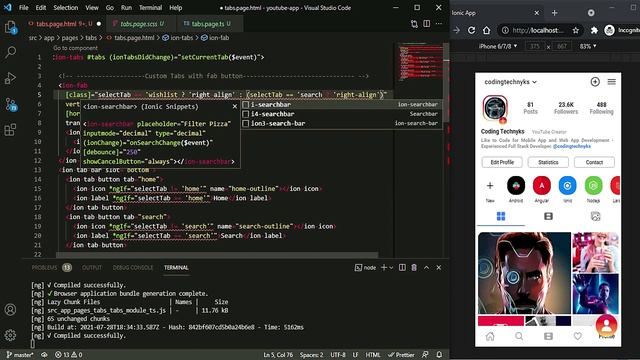Tap home tab icon in app

[x=490, y=336]
